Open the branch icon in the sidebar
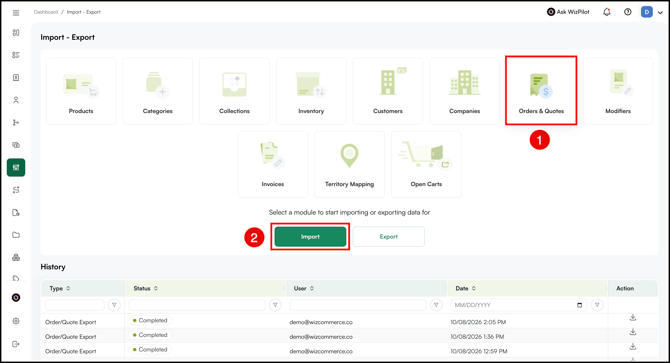The image size is (670, 363). click(x=16, y=123)
